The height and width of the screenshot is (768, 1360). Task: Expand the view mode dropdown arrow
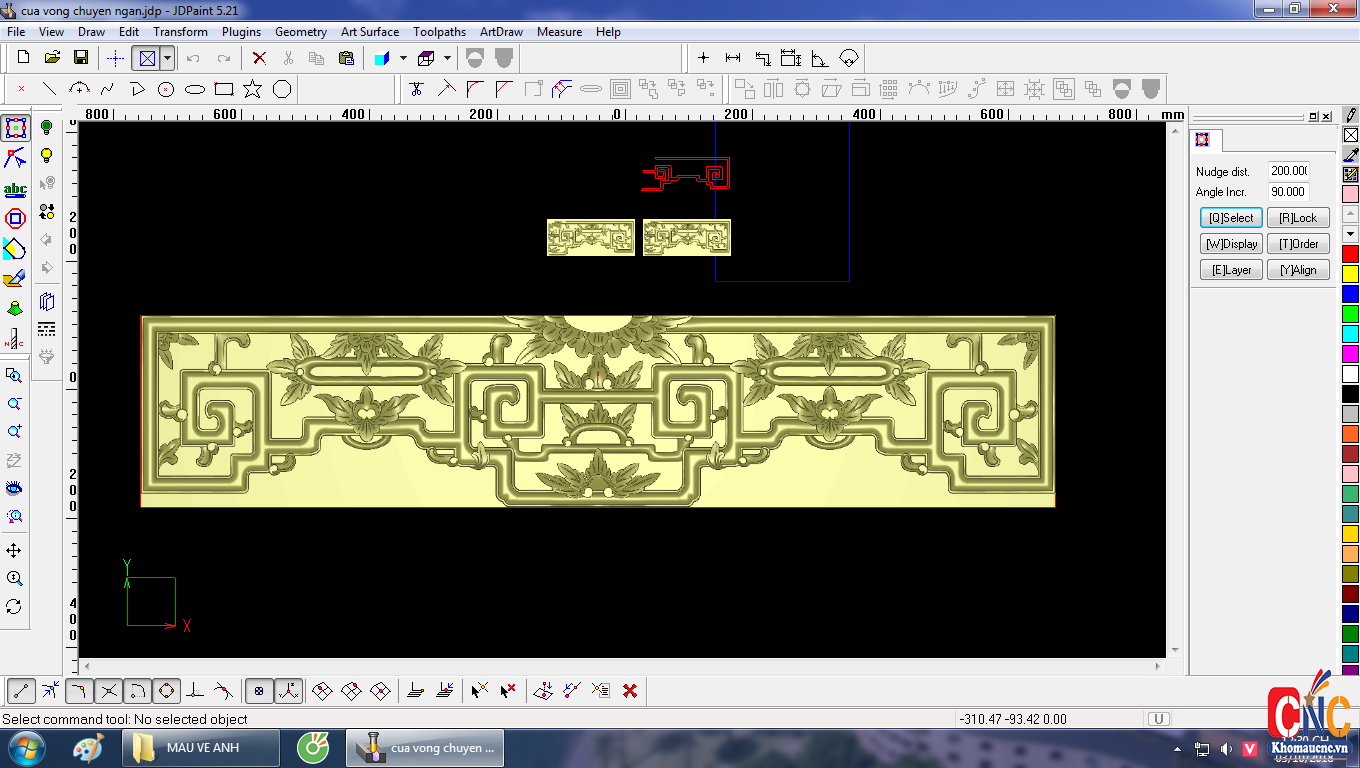coord(168,58)
